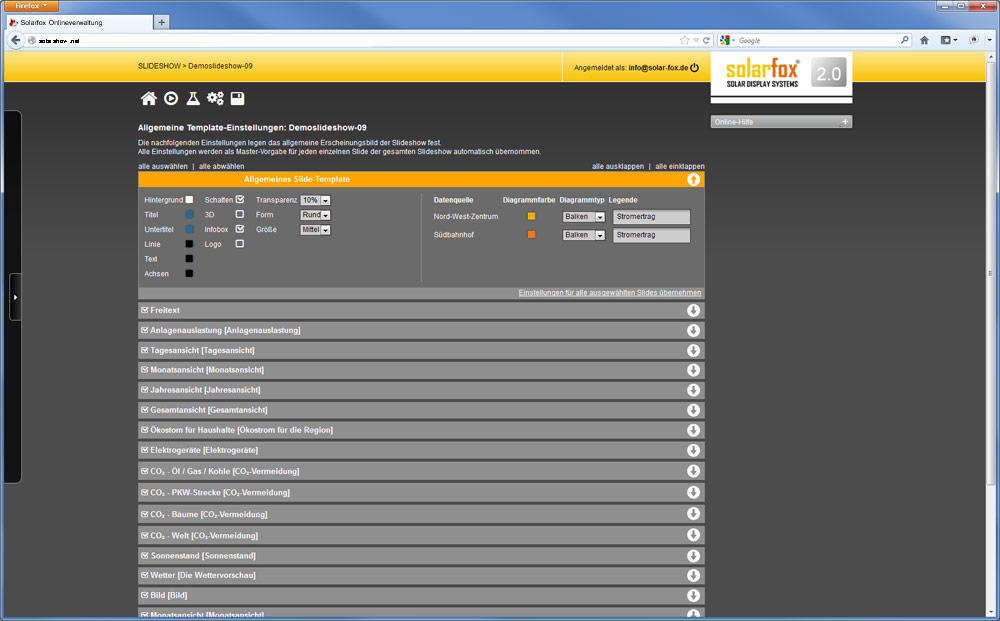Open the settings gears icon
1000x621 pixels.
click(x=215, y=98)
